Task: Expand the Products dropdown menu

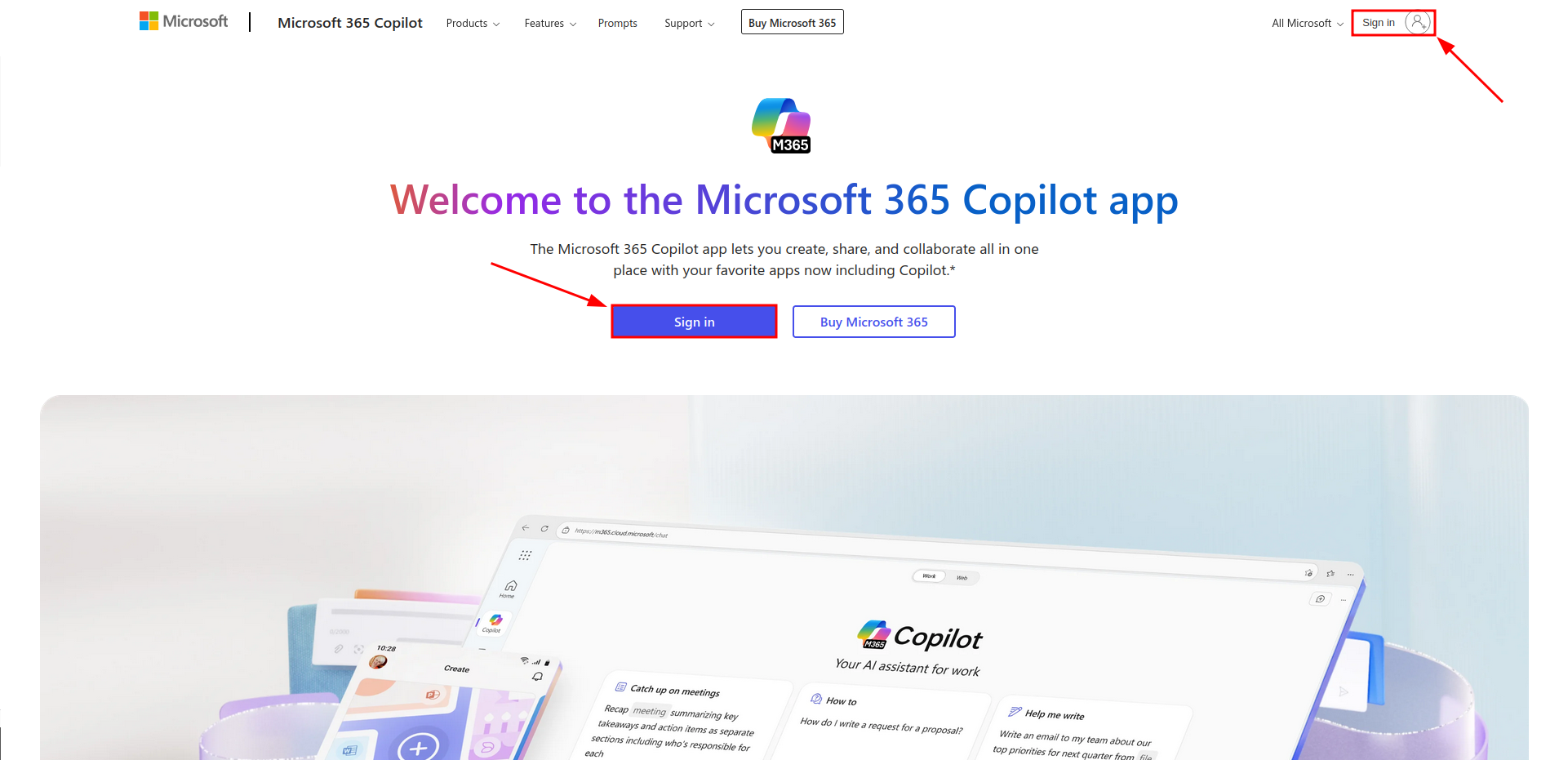Action: 473,23
